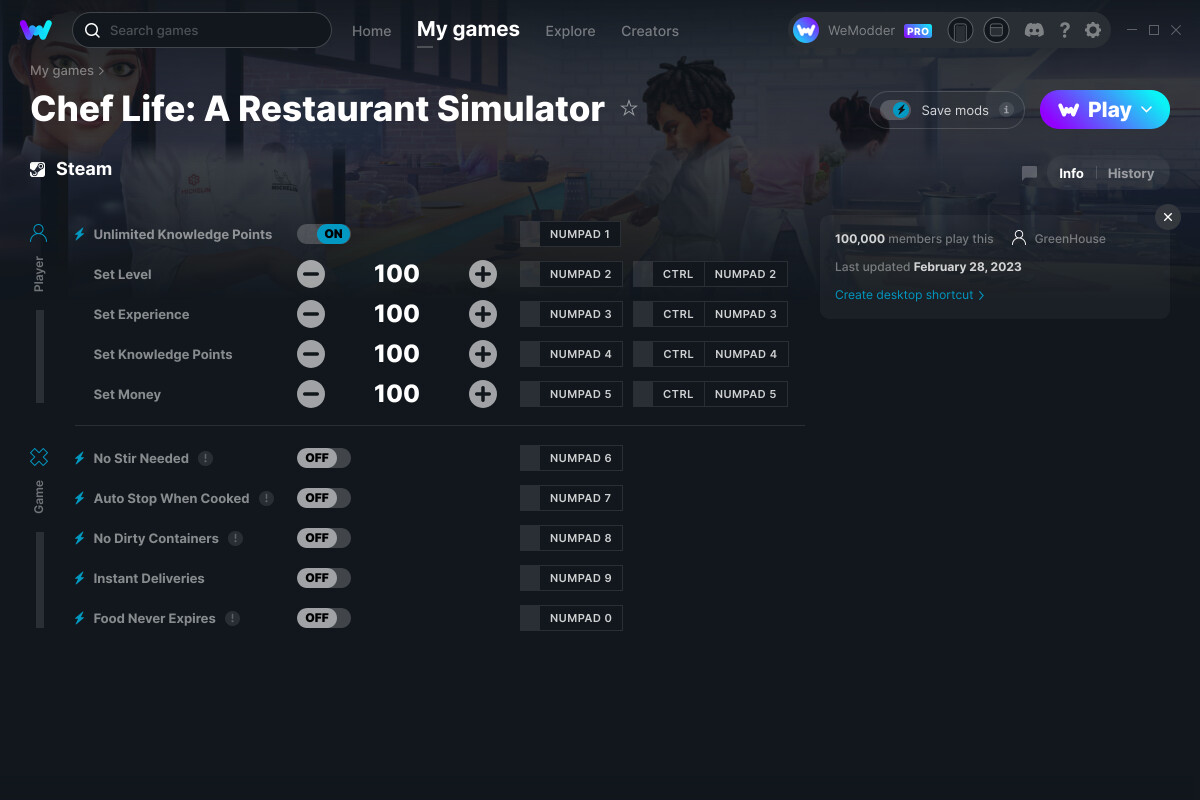
Task: Edit the Set Money value 100
Action: click(x=397, y=394)
